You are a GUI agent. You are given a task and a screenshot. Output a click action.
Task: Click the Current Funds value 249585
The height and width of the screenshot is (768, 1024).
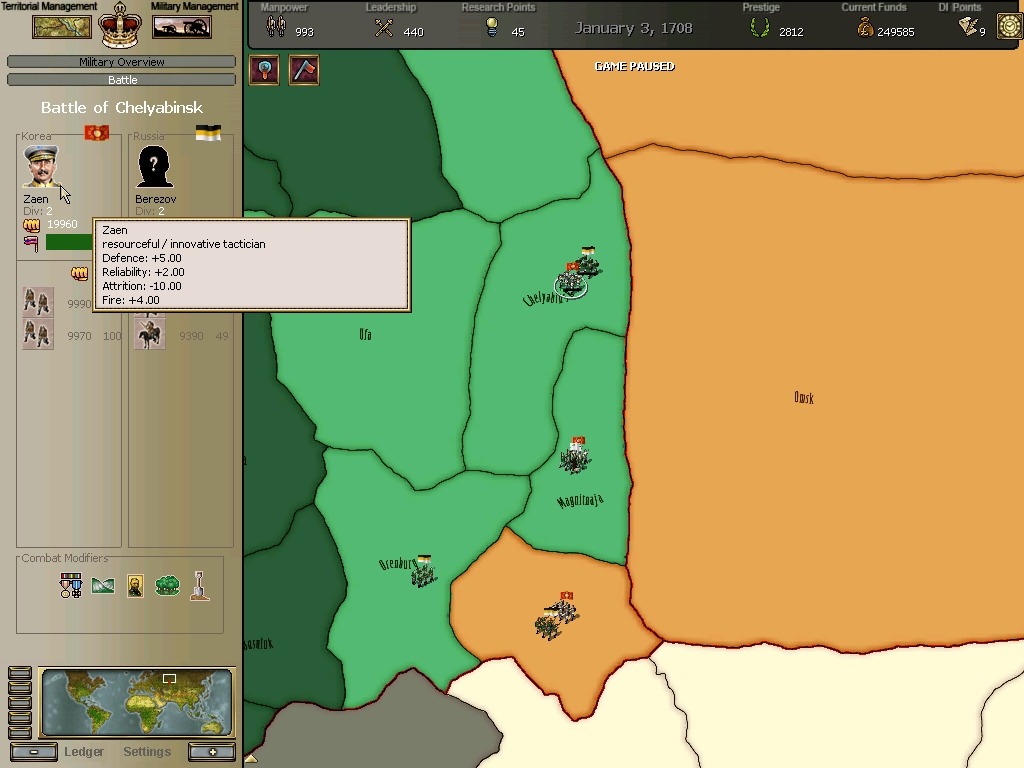895,32
